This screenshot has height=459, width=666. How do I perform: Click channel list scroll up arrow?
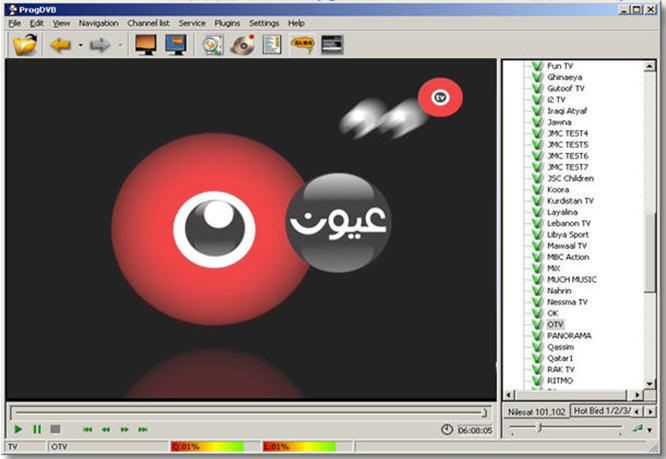click(649, 66)
